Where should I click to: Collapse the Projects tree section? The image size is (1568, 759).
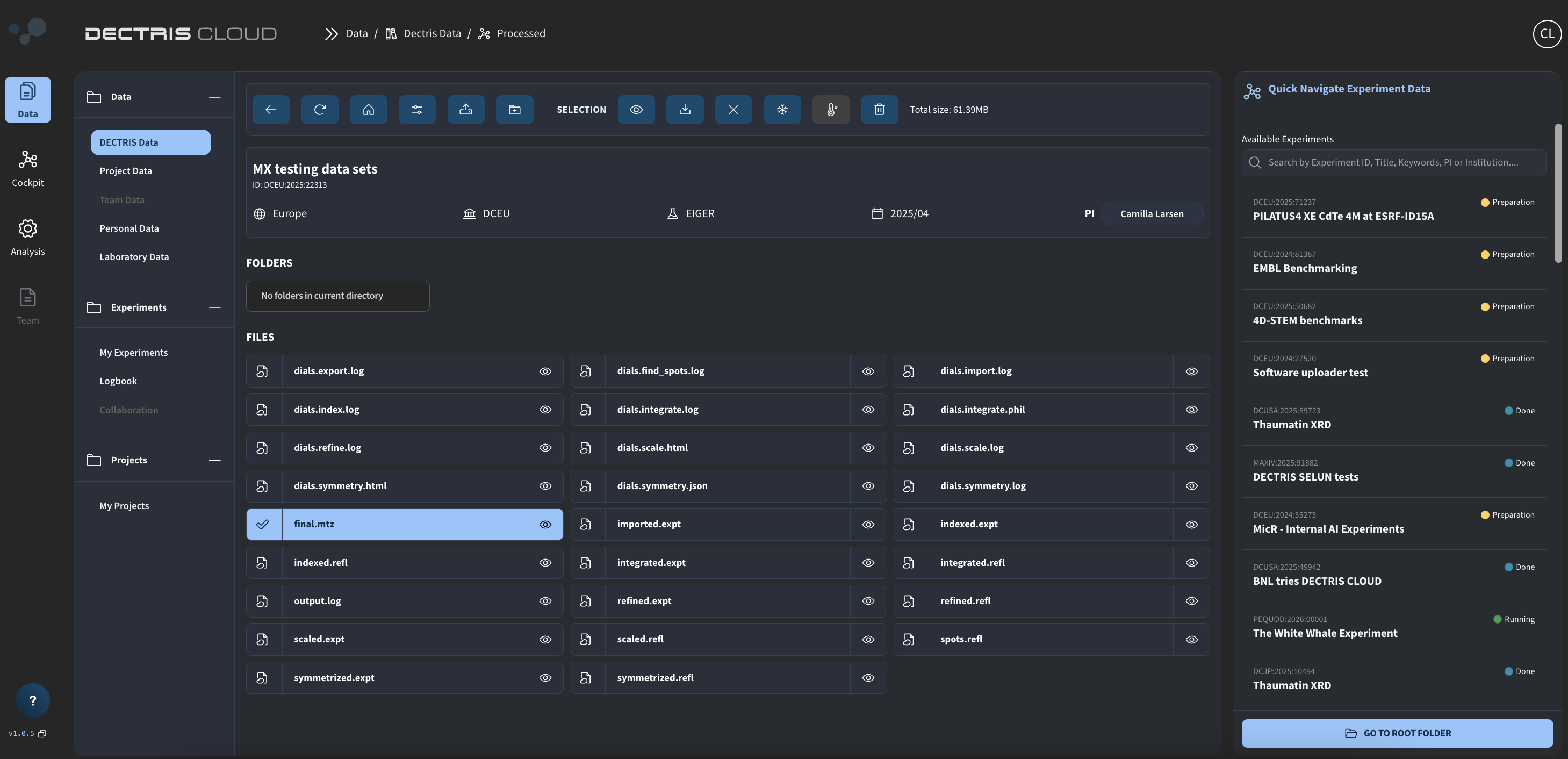pos(215,460)
